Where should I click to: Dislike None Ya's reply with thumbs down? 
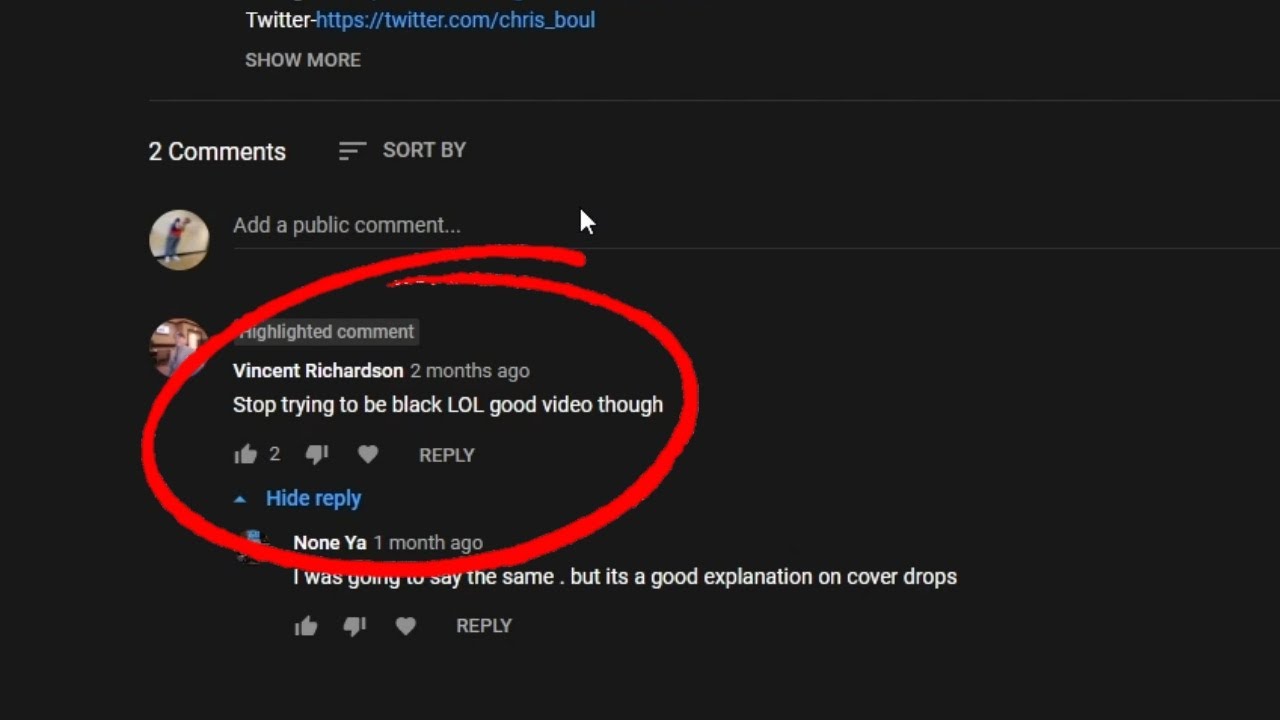point(354,626)
